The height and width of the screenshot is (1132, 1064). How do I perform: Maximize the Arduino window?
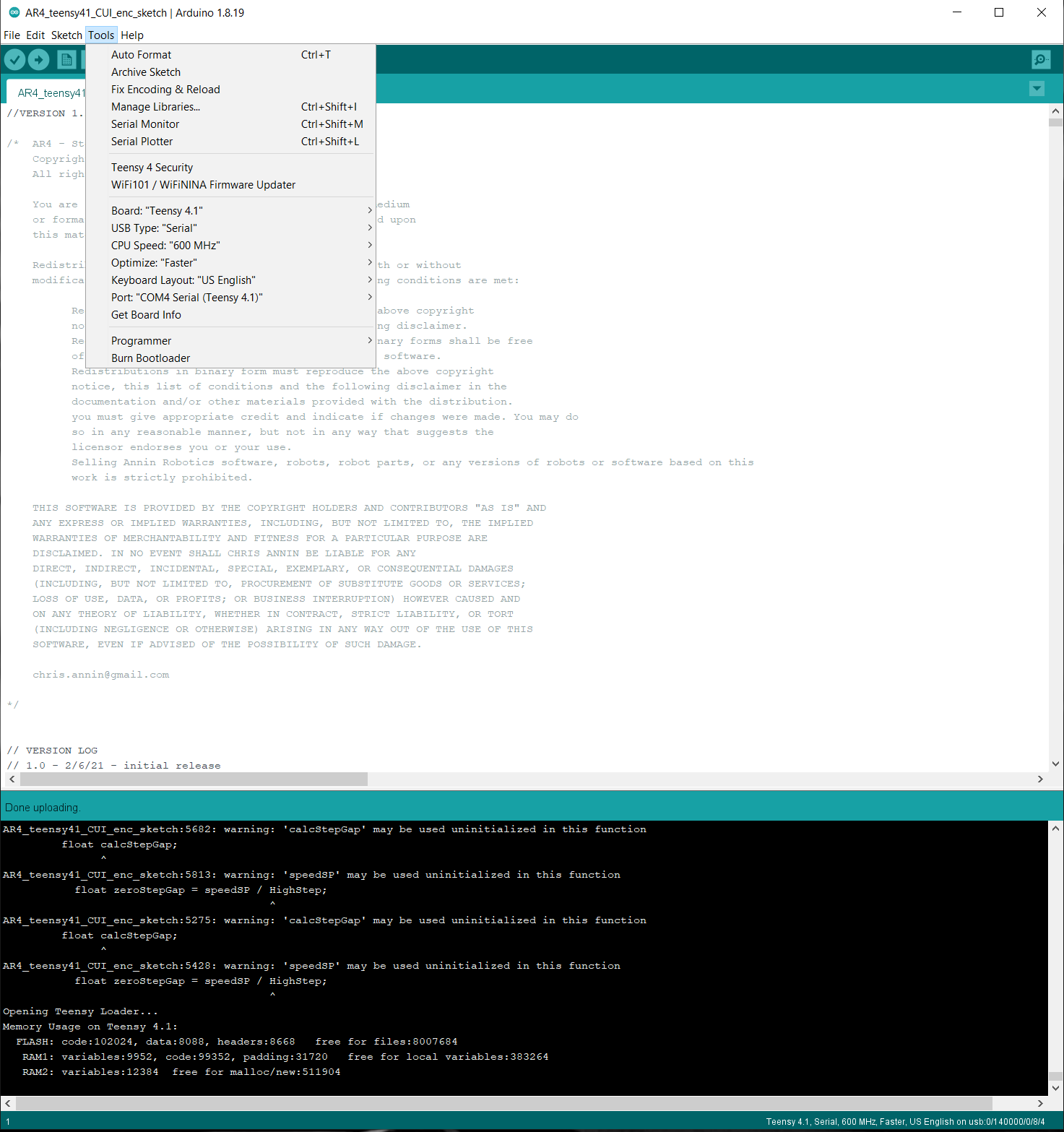999,12
